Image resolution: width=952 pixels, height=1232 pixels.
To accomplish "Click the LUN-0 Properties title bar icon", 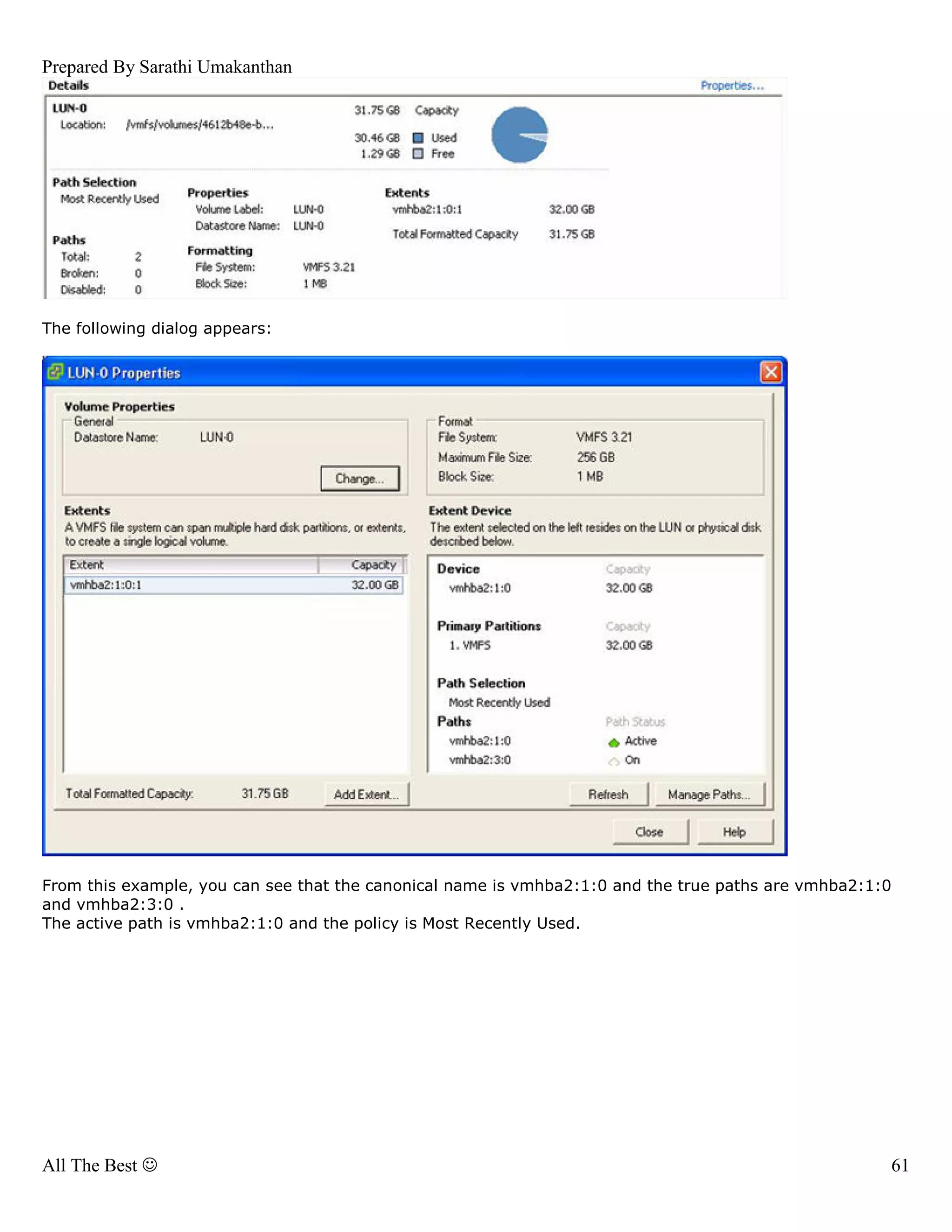I will [x=55, y=372].
